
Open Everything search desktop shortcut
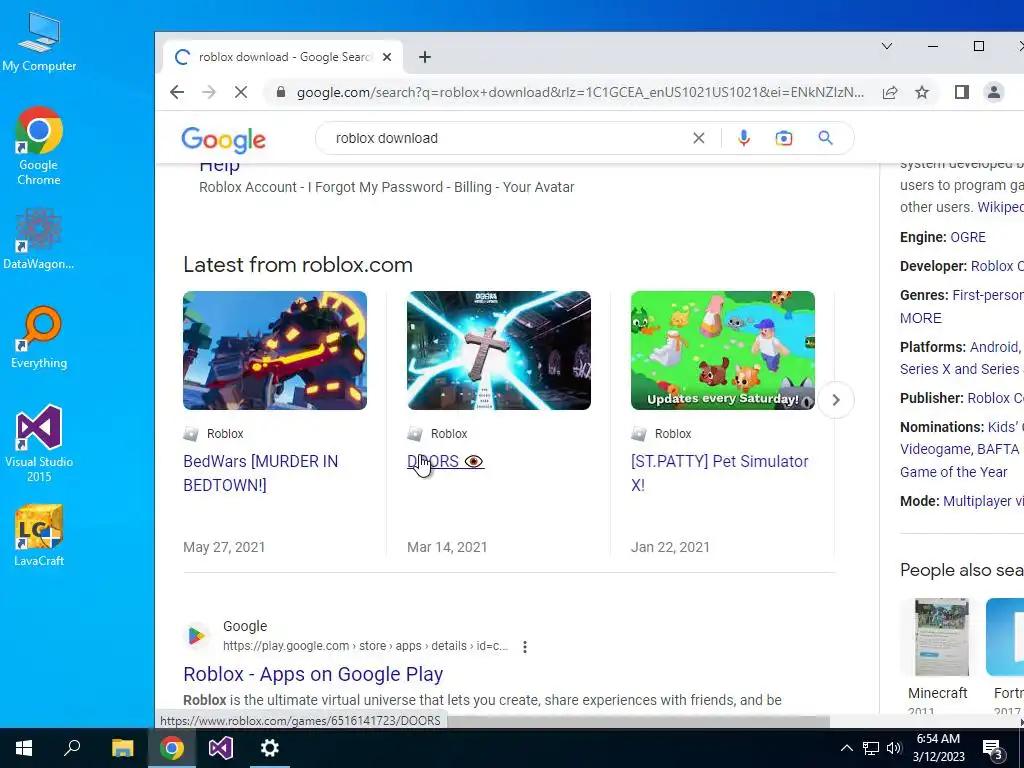coord(39,337)
